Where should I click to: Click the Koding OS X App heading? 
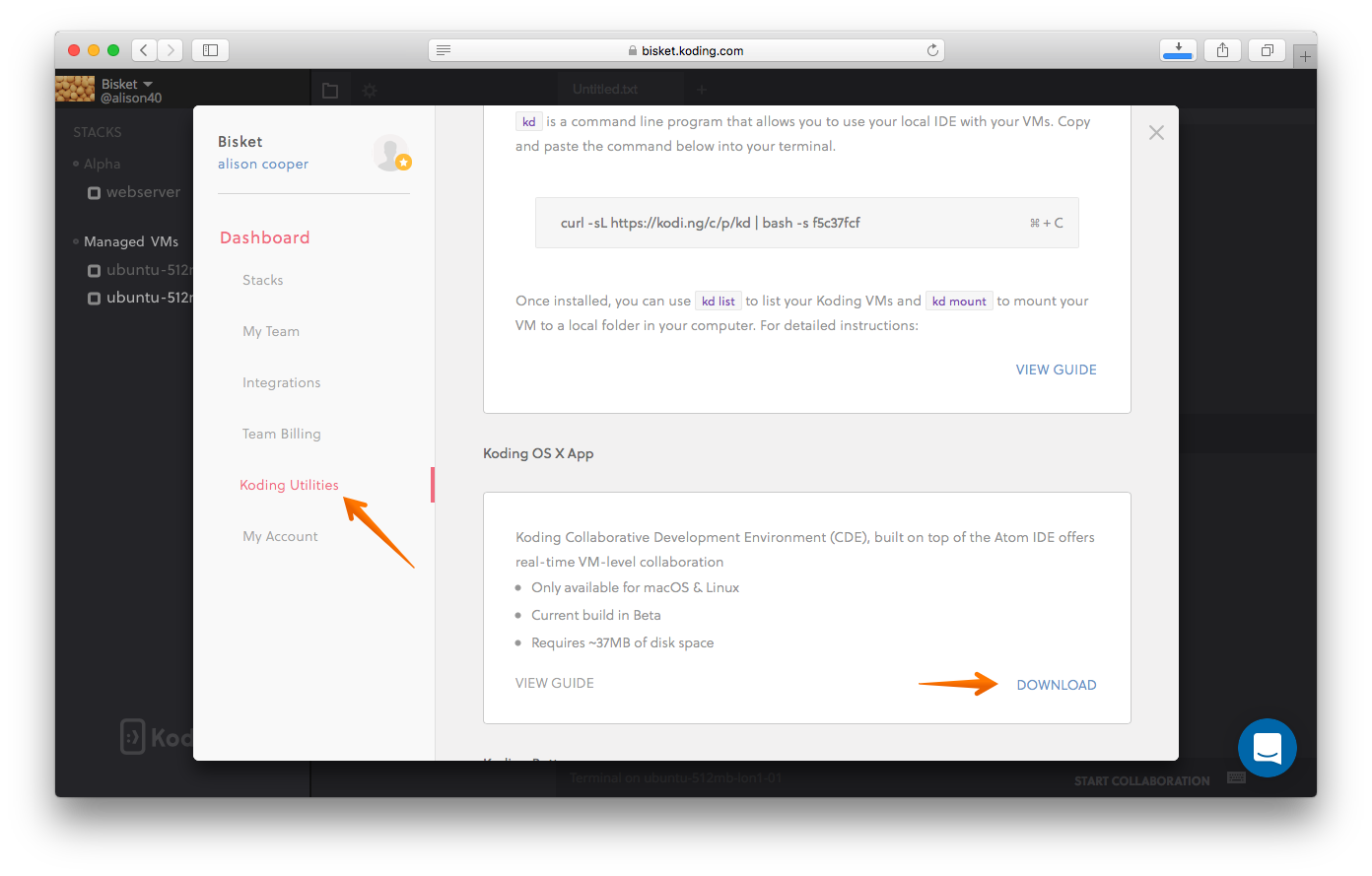pos(538,453)
